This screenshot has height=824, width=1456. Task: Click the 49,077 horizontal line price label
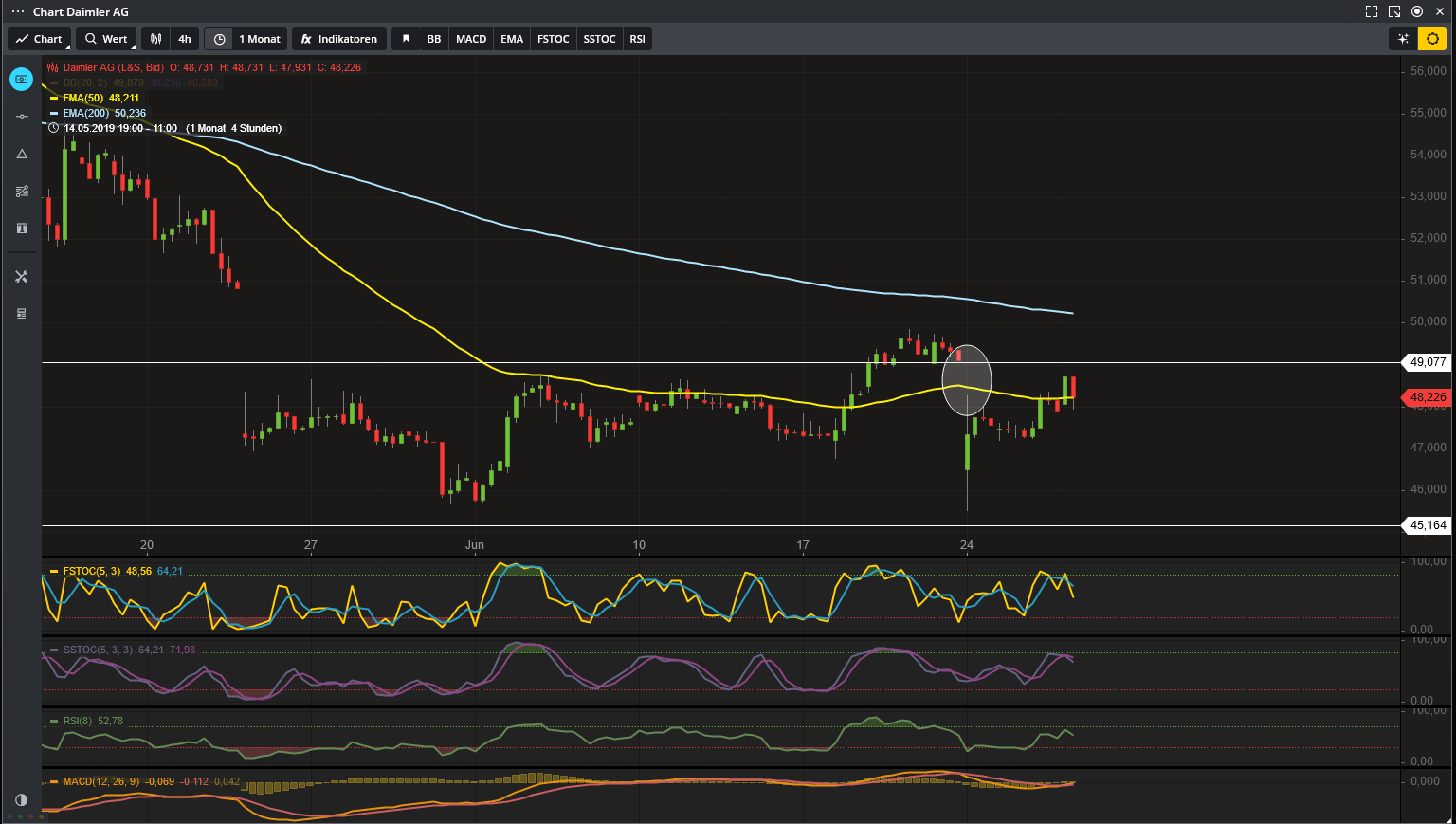coord(1428,362)
